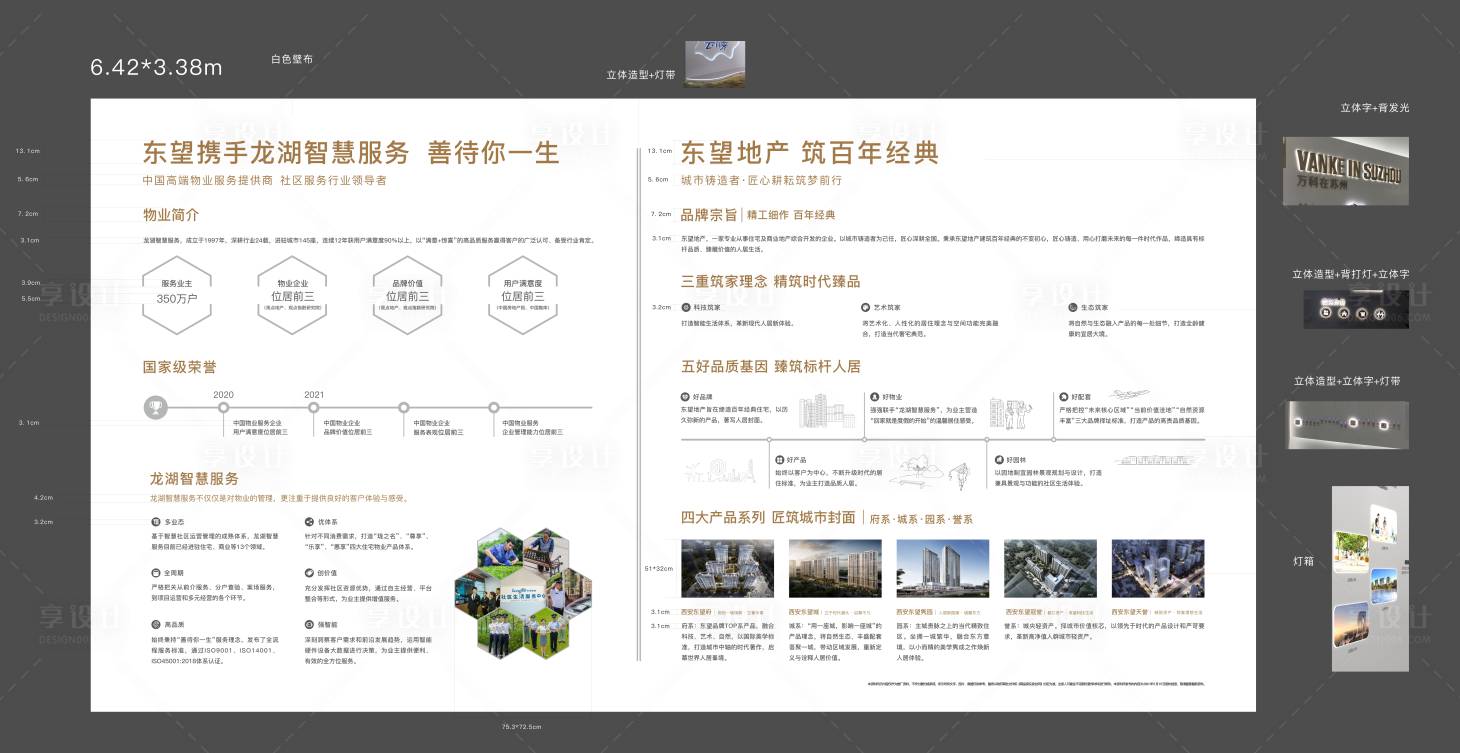
Task: Open the dark icon-row reference photo
Action: pyautogui.click(x=1355, y=309)
